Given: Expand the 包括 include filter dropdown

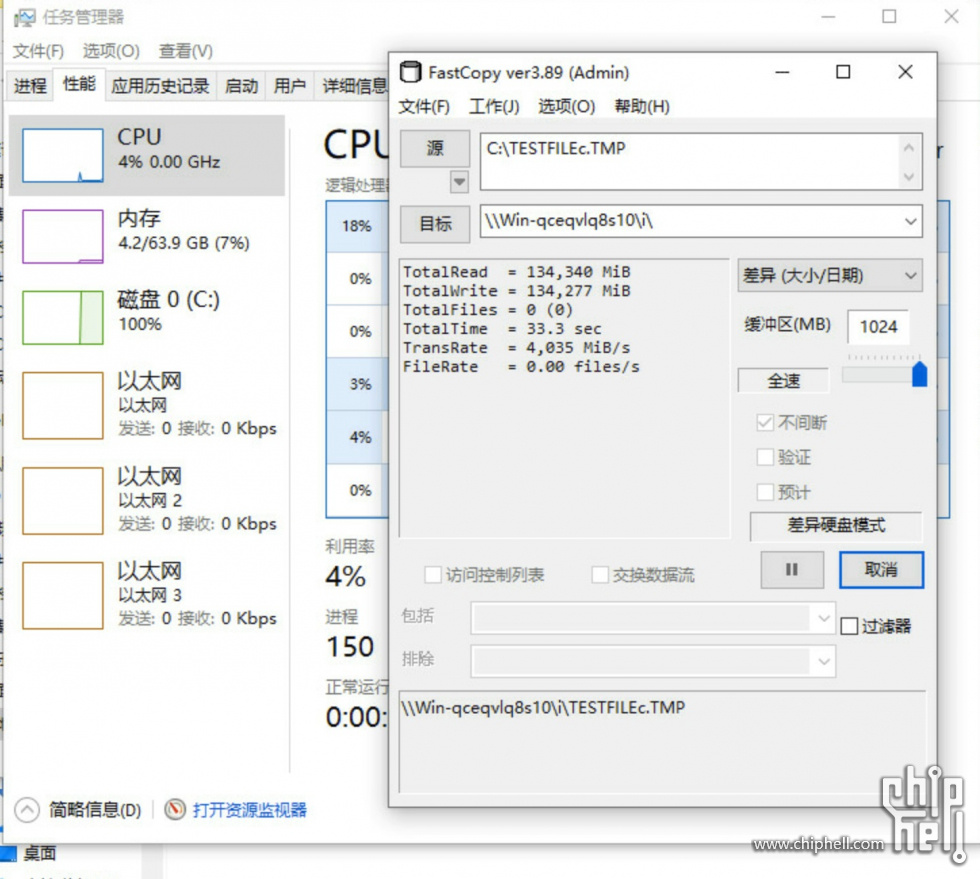Looking at the screenshot, I should click(824, 618).
